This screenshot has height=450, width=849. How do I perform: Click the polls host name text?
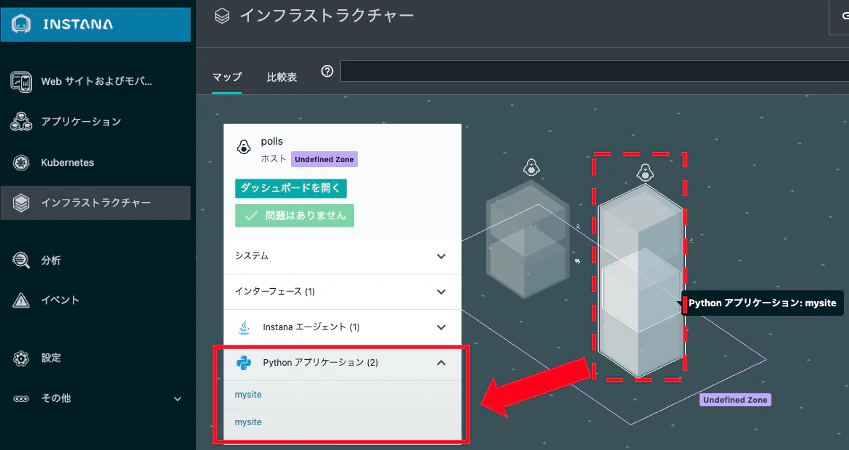pyautogui.click(x=272, y=141)
